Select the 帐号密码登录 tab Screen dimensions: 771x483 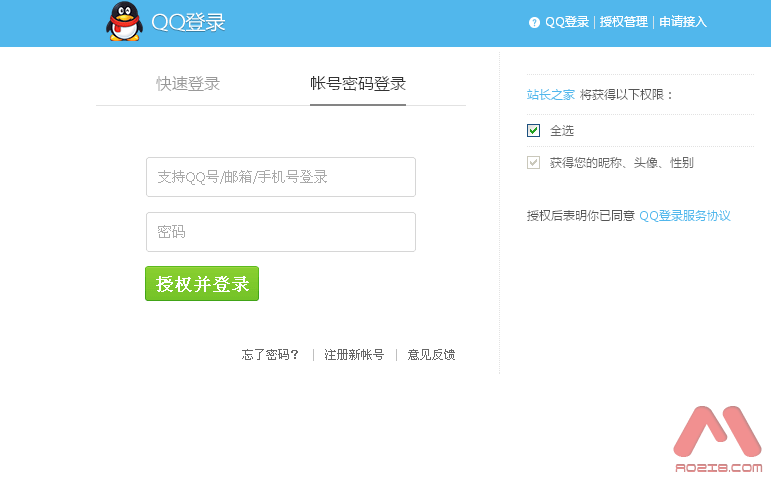(x=358, y=84)
